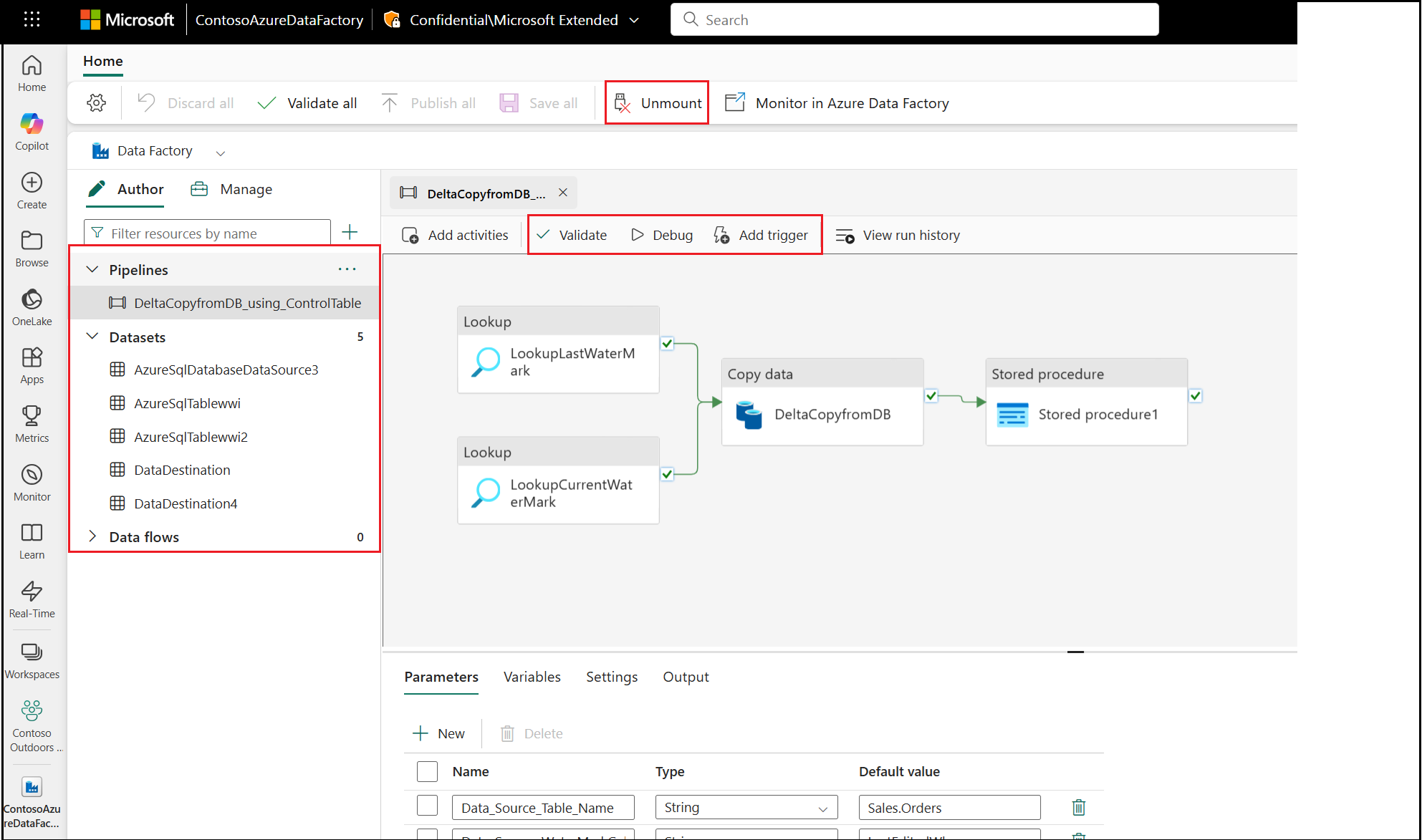
Task: Expand the Data flows section
Action: click(x=93, y=536)
